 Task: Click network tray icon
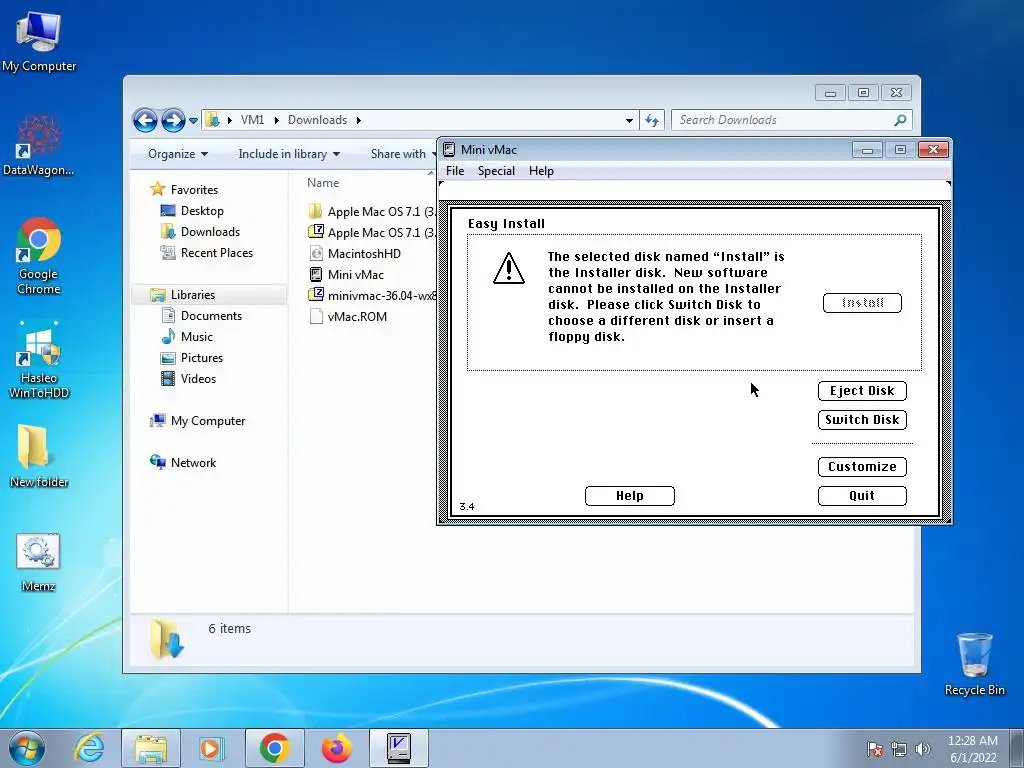point(899,749)
